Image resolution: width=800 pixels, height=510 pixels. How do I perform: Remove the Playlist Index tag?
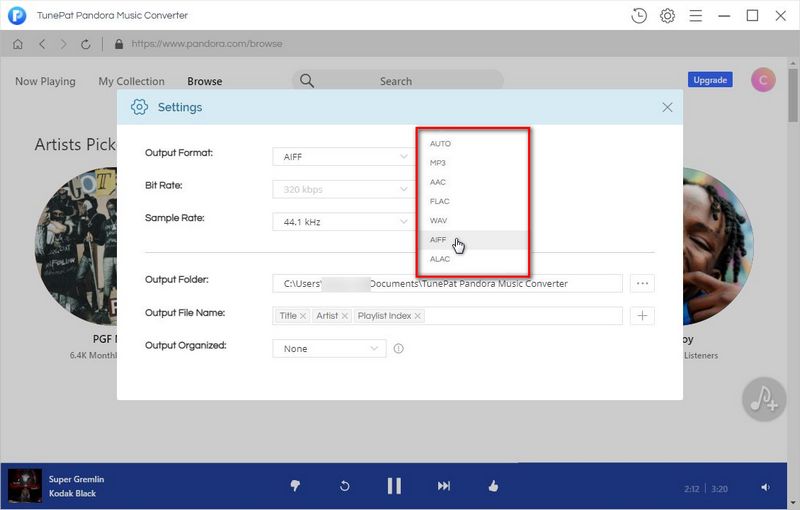coord(418,316)
